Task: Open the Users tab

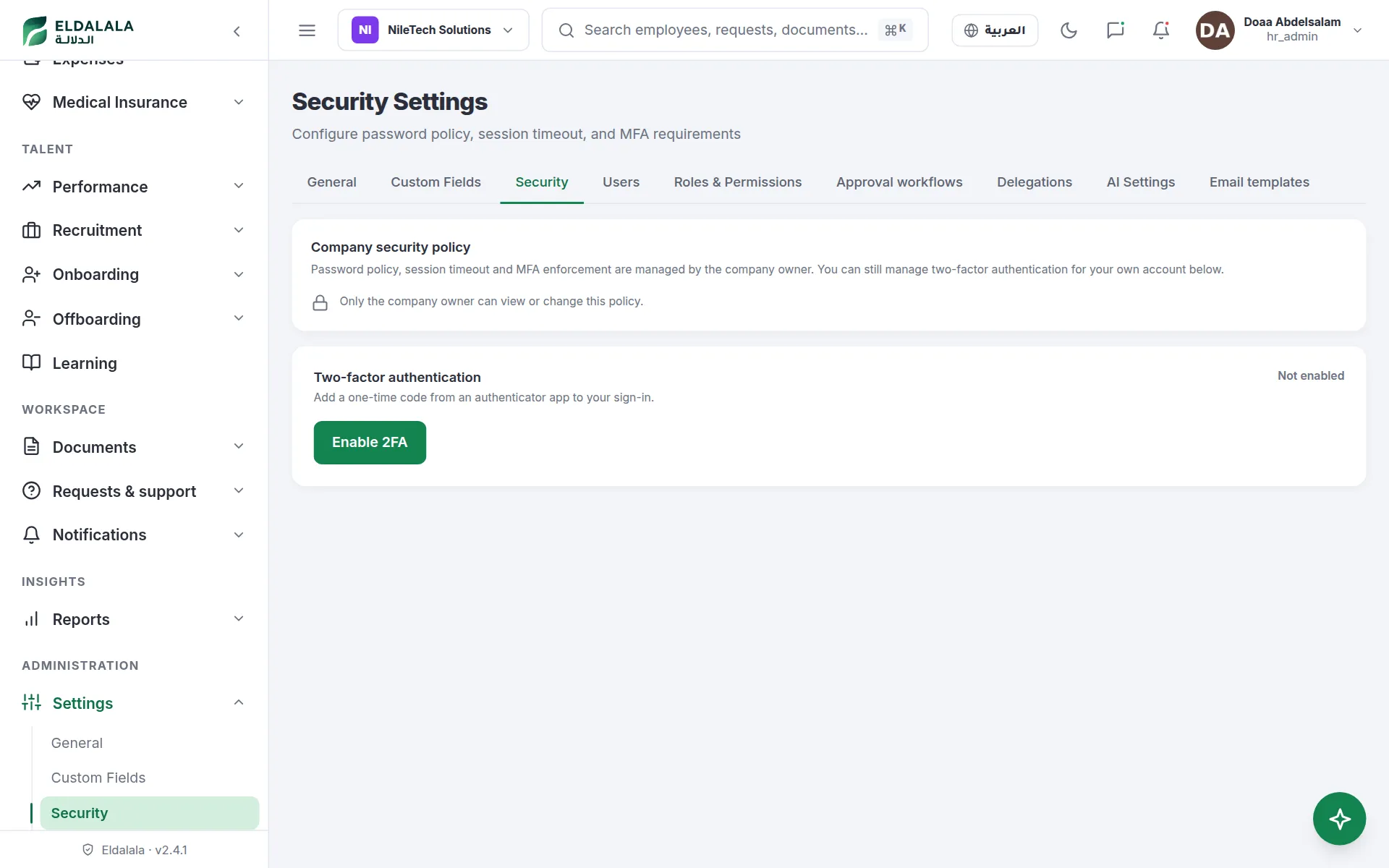Action: pyautogui.click(x=621, y=182)
